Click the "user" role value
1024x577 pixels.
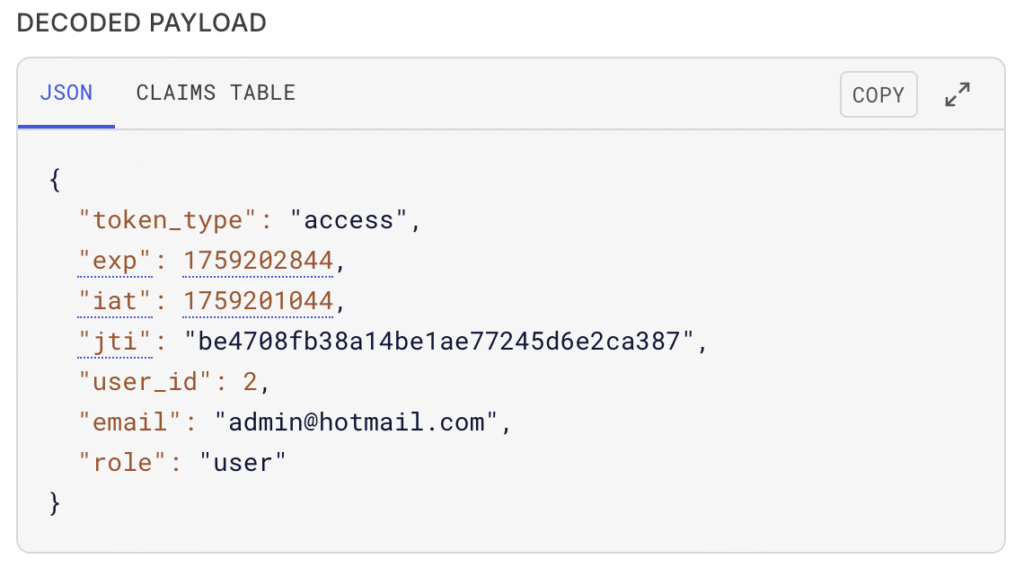click(x=243, y=462)
